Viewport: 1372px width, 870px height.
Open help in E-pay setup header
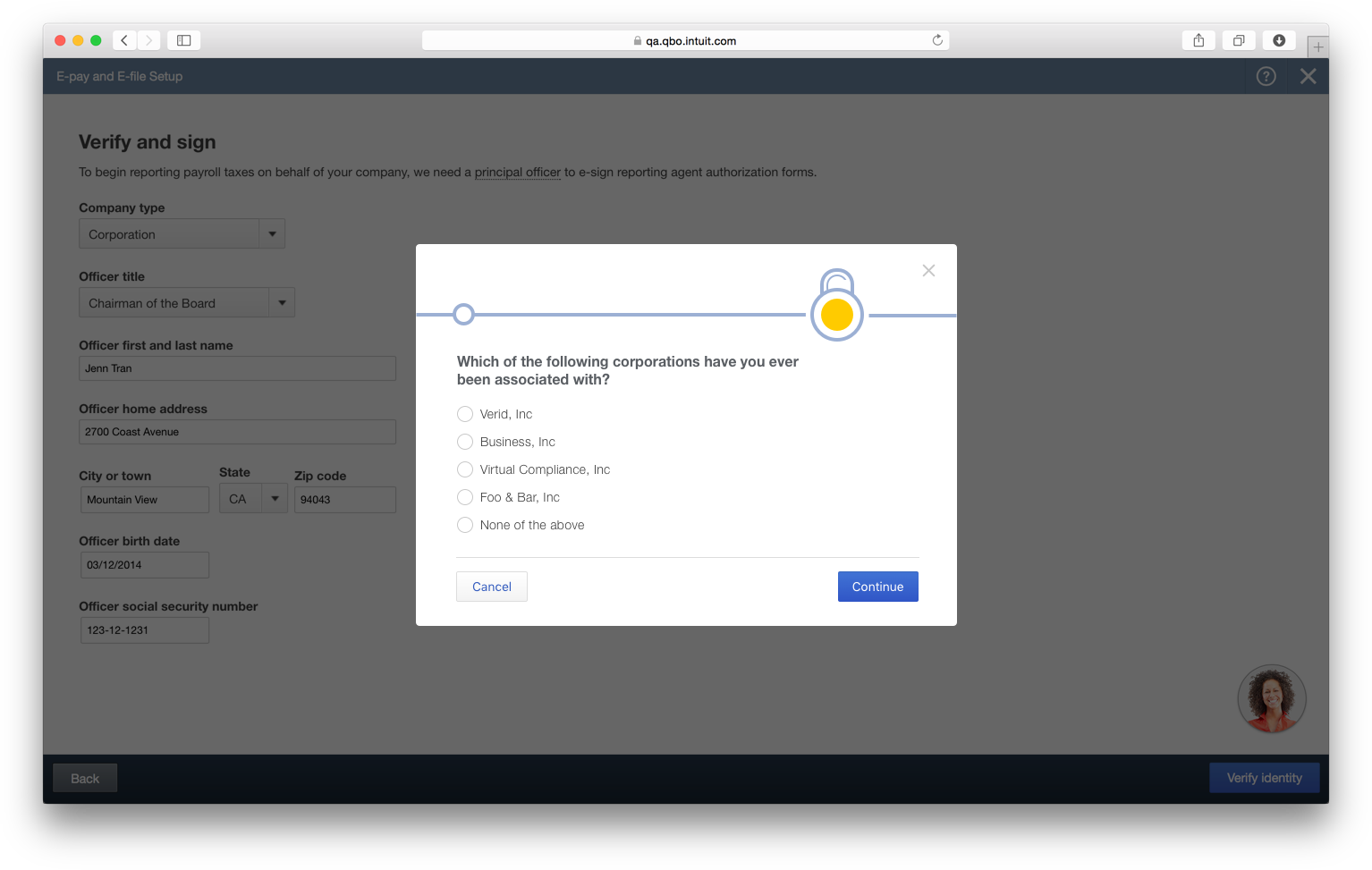(x=1266, y=76)
